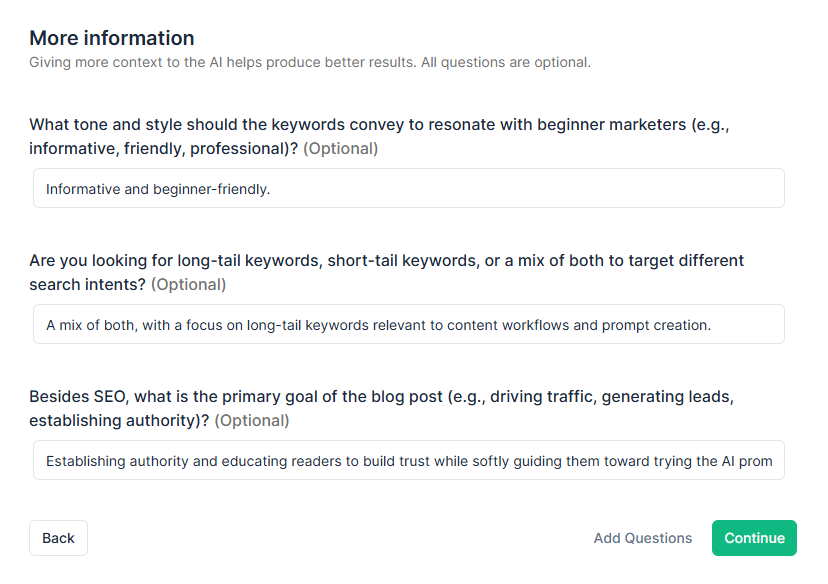Click '(Optional)' after 'search intents?'
The width and height of the screenshot is (828, 584).
[x=189, y=285]
